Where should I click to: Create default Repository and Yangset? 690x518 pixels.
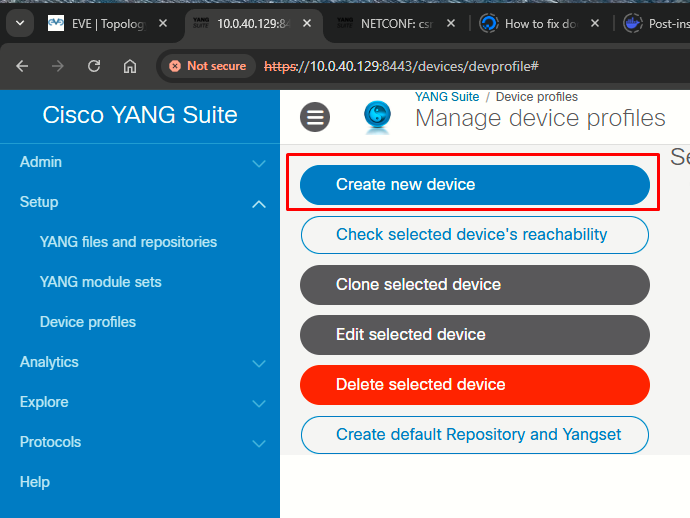475,435
